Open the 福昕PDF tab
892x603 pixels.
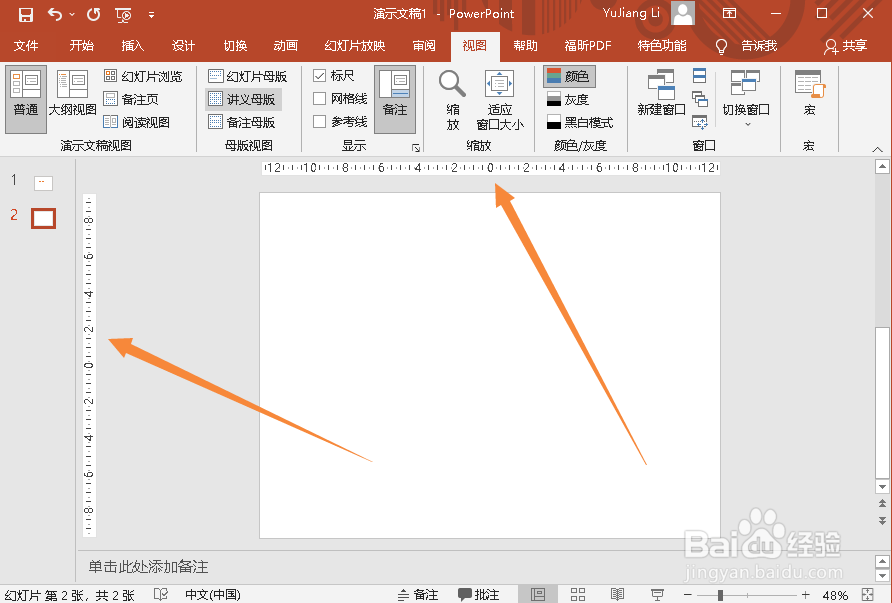tap(588, 46)
